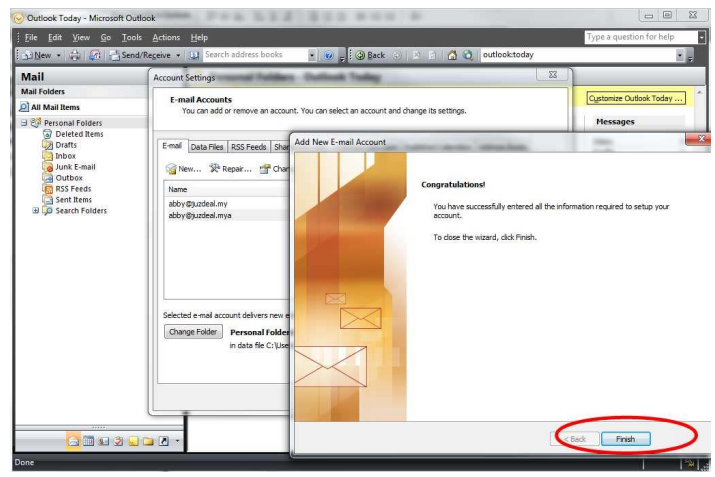This screenshot has width=715, height=477.
Task: Open the Help menu
Action: [x=199, y=37]
